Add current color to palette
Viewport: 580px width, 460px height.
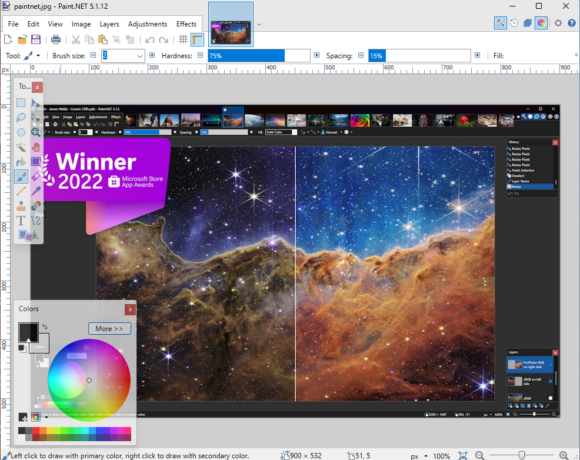point(23,417)
